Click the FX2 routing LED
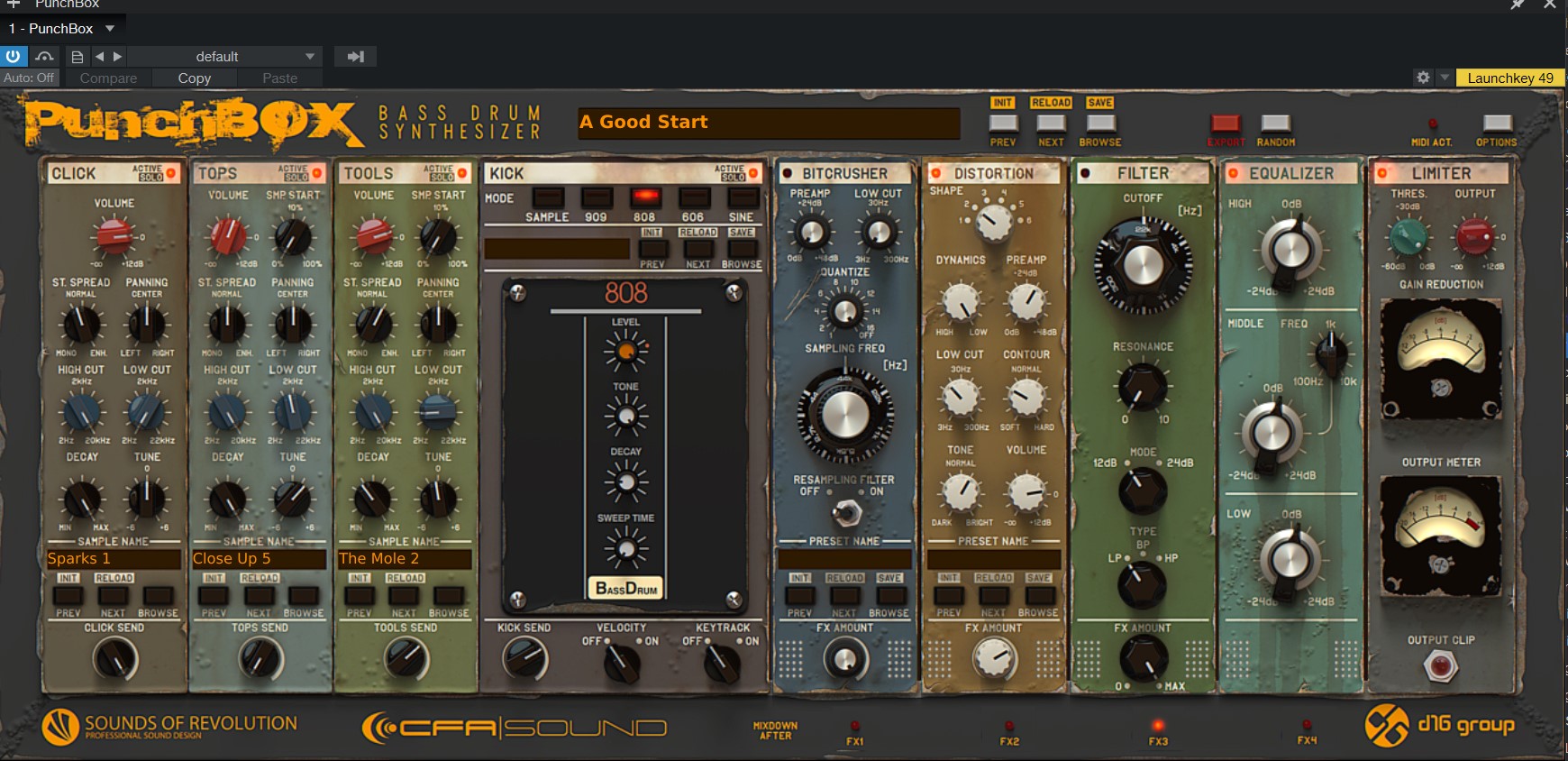 1009,726
